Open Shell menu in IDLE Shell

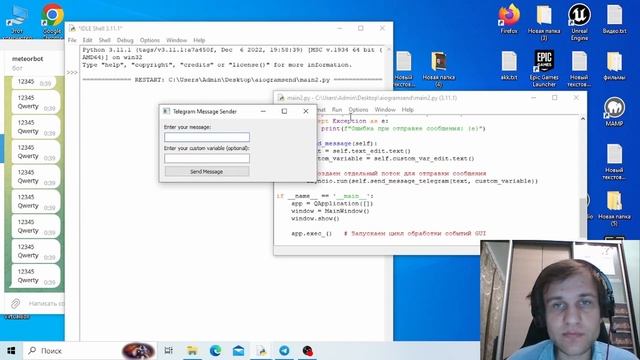tap(104, 40)
